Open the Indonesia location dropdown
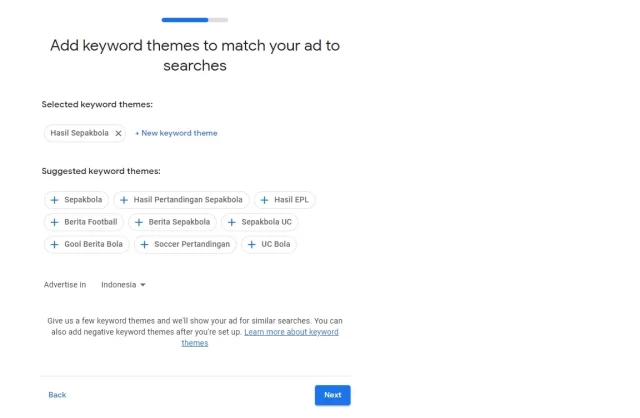 (x=122, y=285)
